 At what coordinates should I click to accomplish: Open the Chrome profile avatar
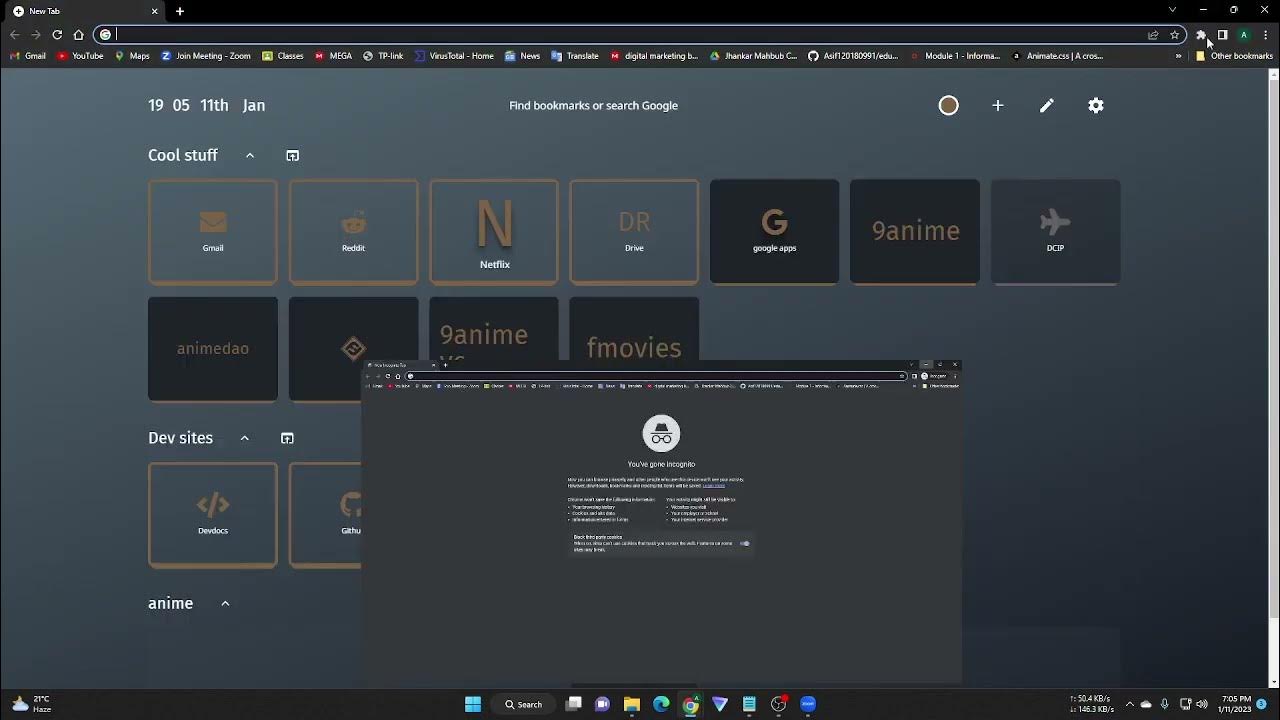[x=1244, y=35]
